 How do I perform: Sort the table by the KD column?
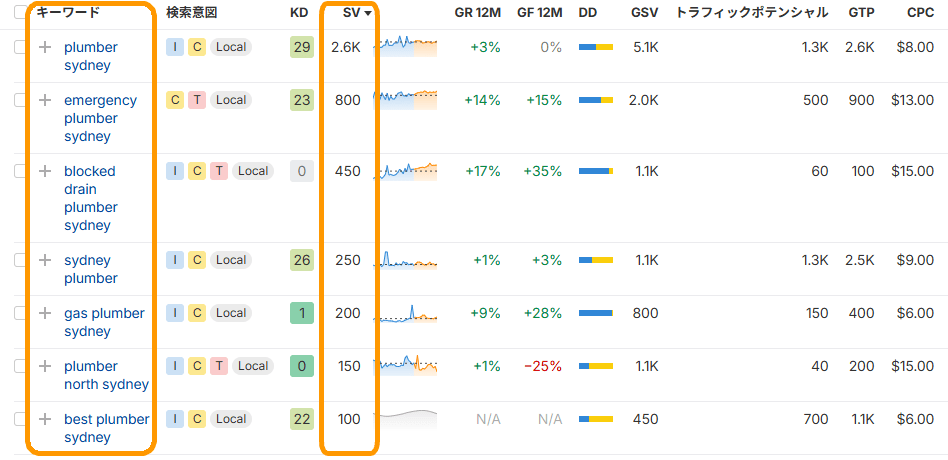(299, 13)
